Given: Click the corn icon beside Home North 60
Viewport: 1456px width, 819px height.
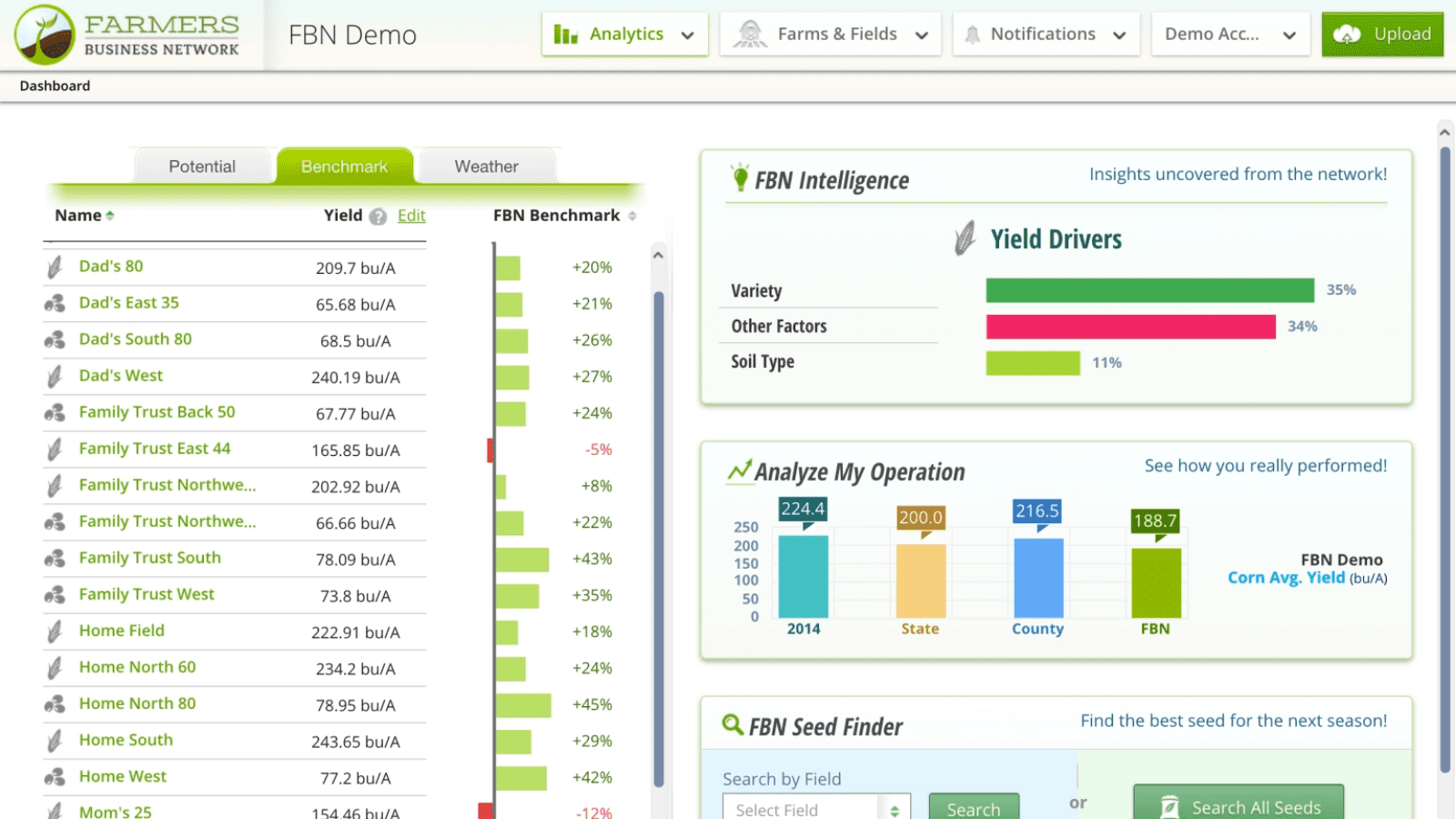Looking at the screenshot, I should 55,667.
